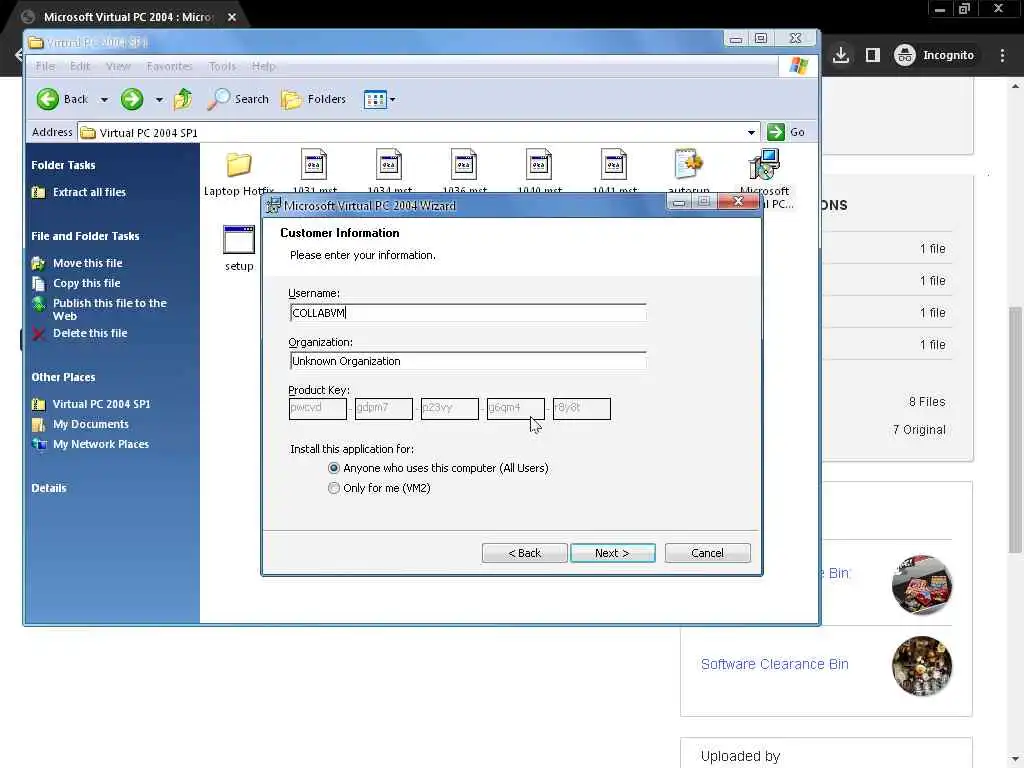1024x768 pixels.
Task: Click the green Forward arrow icon
Action: pyautogui.click(x=131, y=99)
